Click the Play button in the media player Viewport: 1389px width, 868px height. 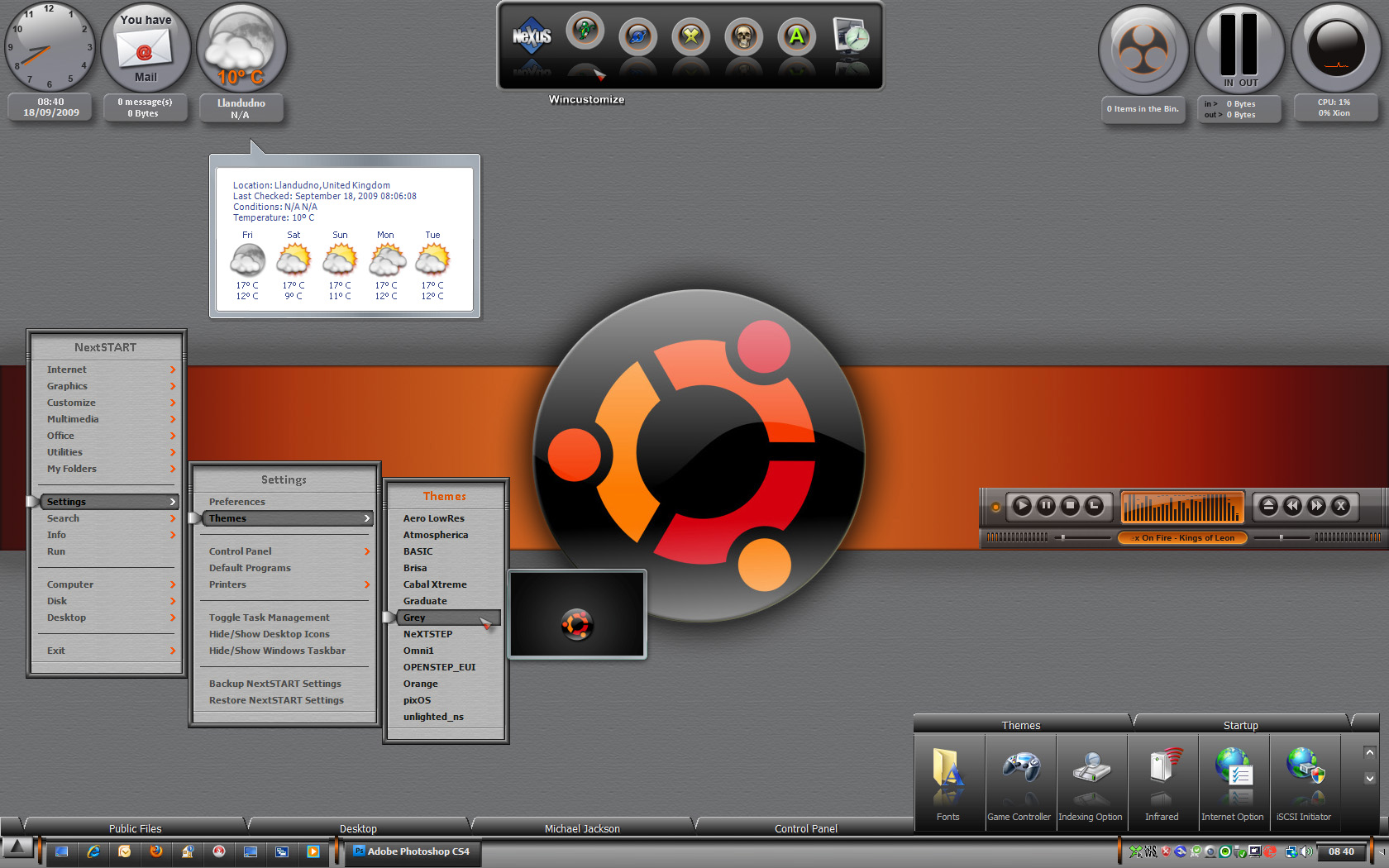(x=1022, y=505)
